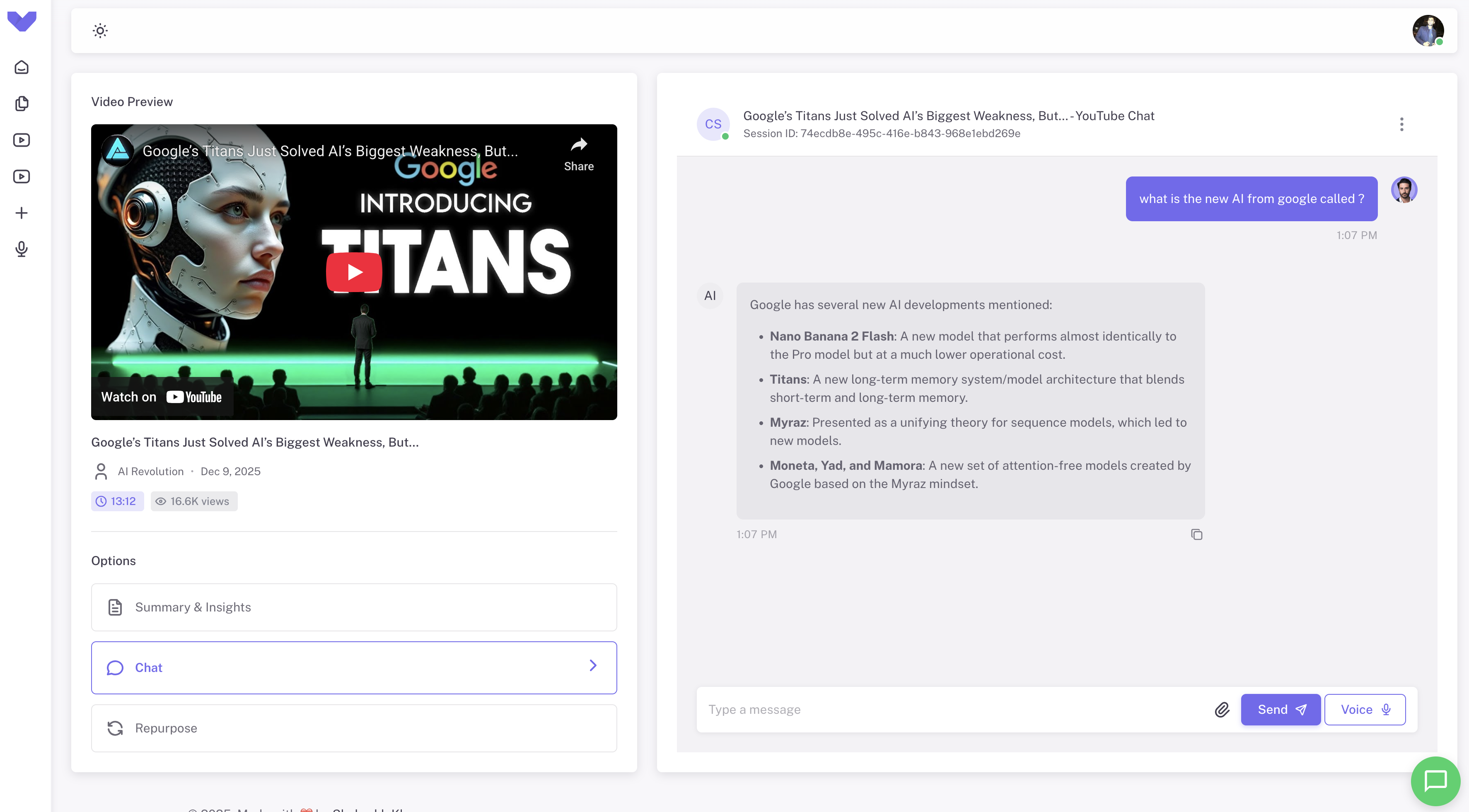Click Watch on YouTube link
Screen dimensions: 1469x812
tap(162, 397)
